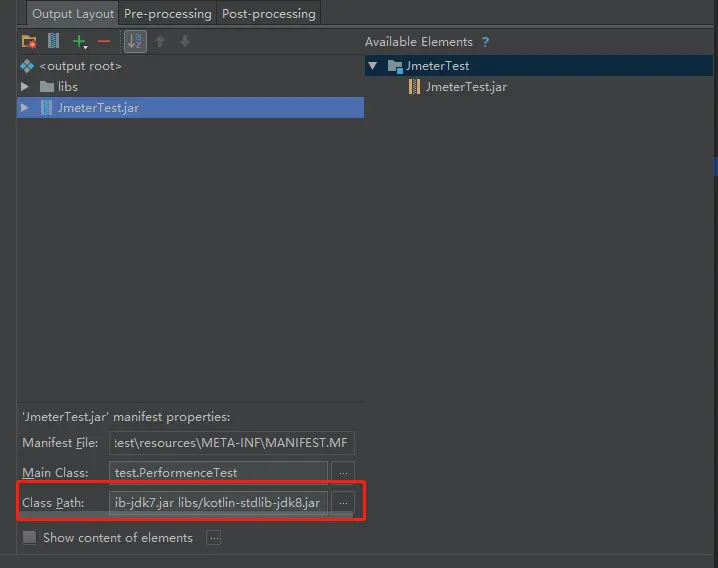Image resolution: width=718 pixels, height=568 pixels.
Task: Select the libs folder row
Action: (x=190, y=87)
